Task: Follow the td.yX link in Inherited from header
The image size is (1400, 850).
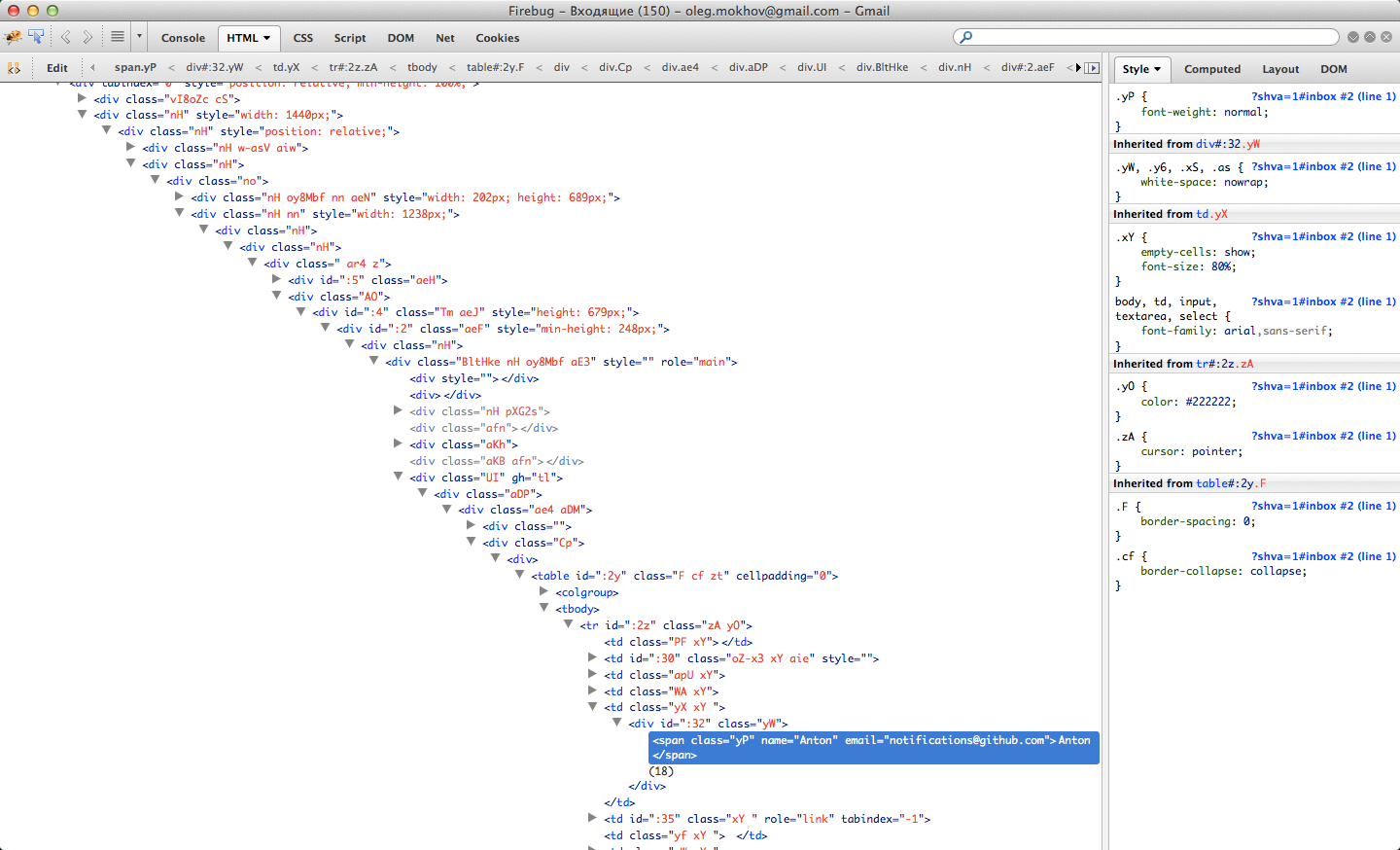Action: (x=1211, y=214)
